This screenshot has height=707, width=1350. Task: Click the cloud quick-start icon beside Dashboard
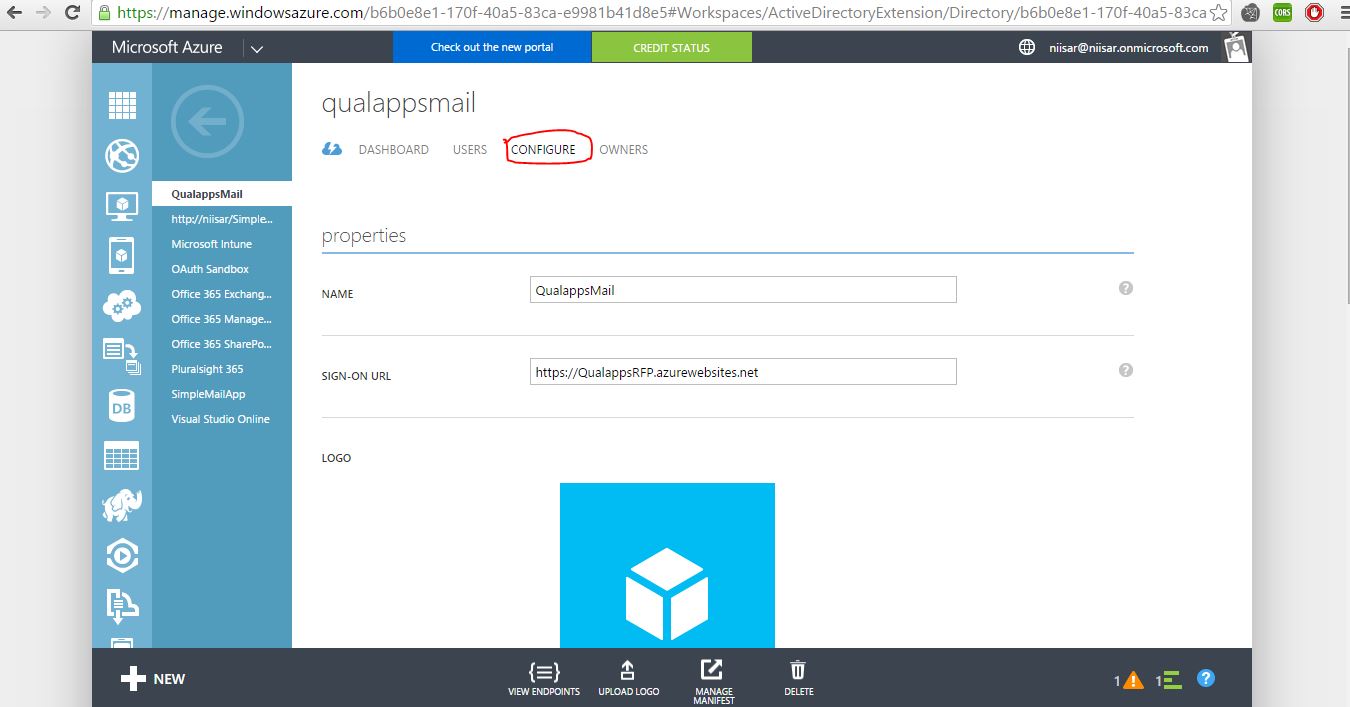point(332,149)
